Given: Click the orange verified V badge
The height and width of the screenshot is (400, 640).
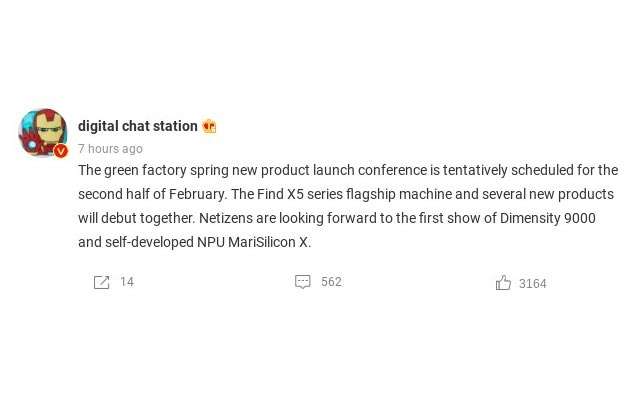Looking at the screenshot, I should (61, 151).
